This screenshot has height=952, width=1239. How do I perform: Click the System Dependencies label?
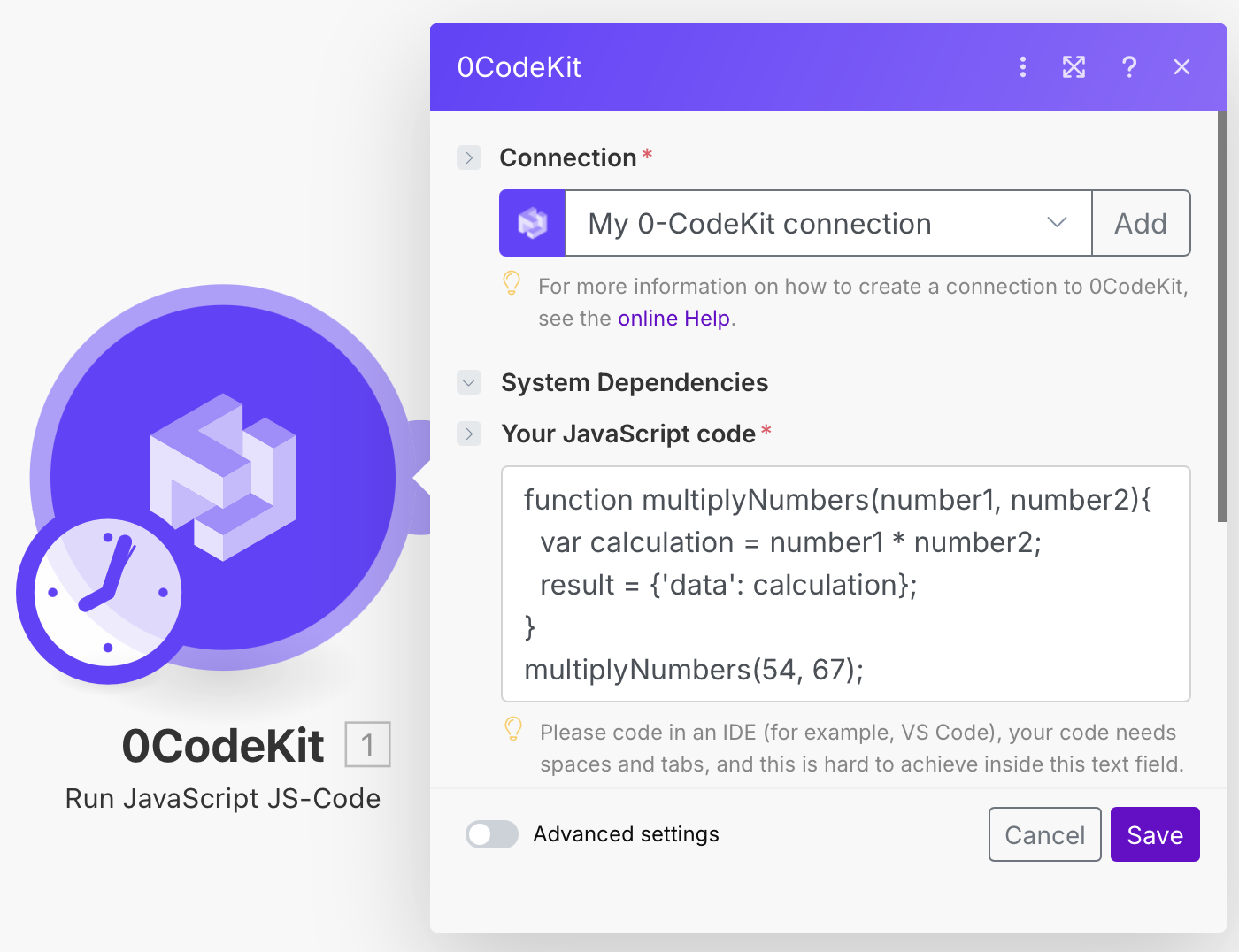click(635, 382)
